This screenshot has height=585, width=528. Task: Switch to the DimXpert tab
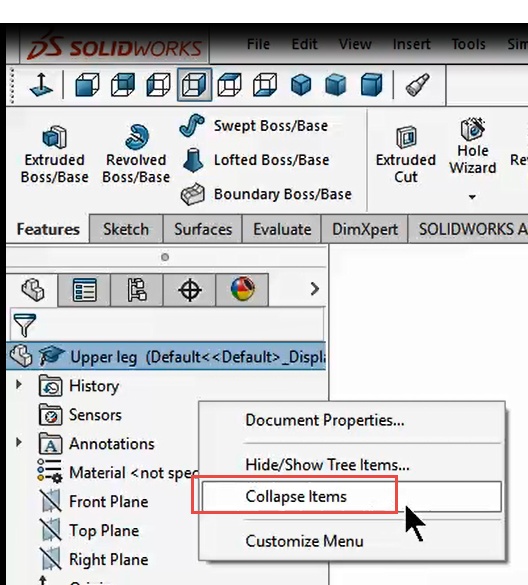(365, 229)
